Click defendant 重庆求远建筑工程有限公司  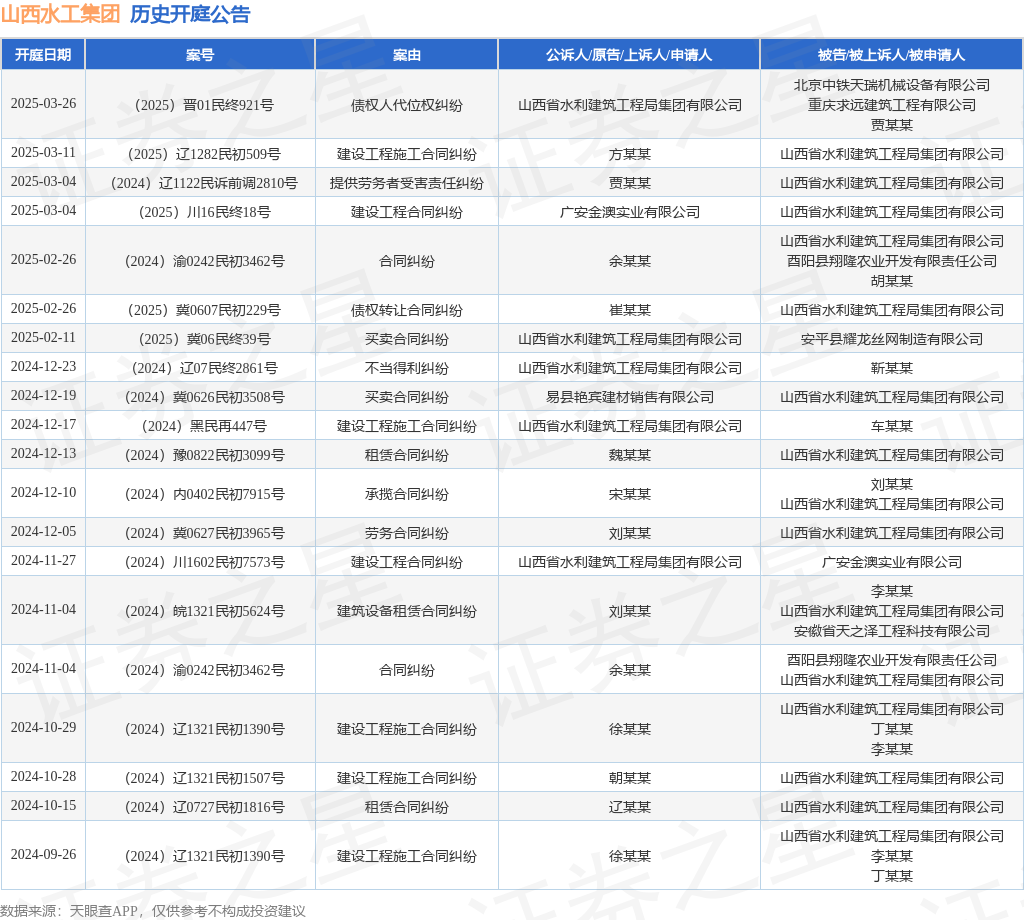[891, 104]
